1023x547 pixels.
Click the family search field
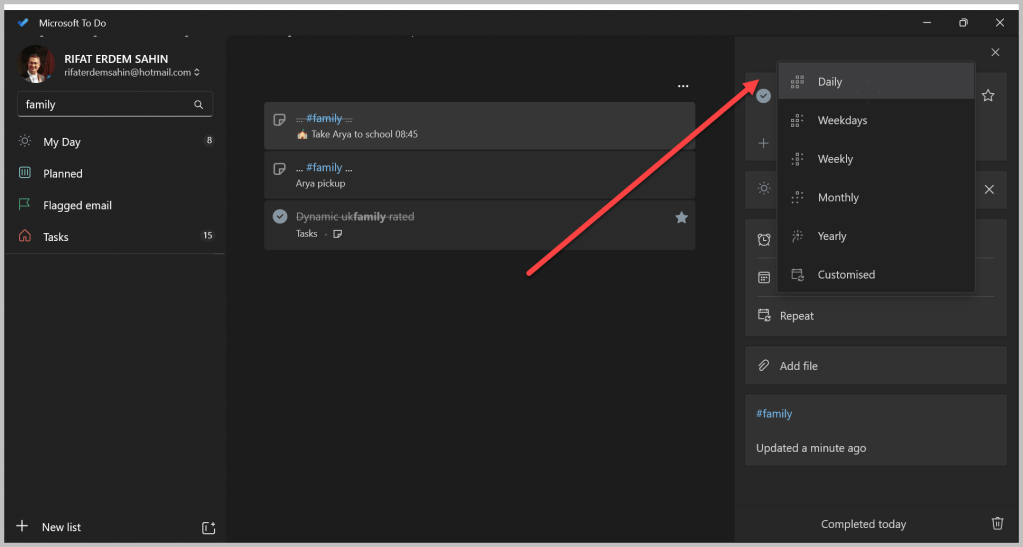pyautogui.click(x=115, y=104)
